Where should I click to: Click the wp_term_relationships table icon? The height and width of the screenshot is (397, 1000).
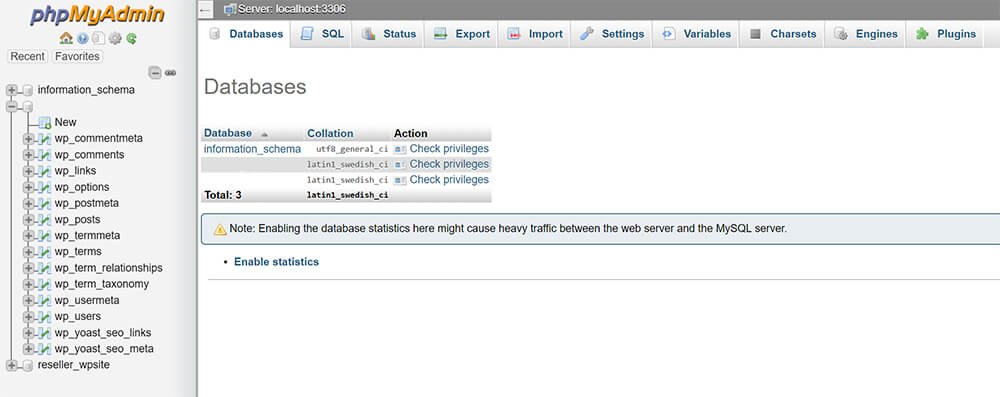(x=44, y=268)
